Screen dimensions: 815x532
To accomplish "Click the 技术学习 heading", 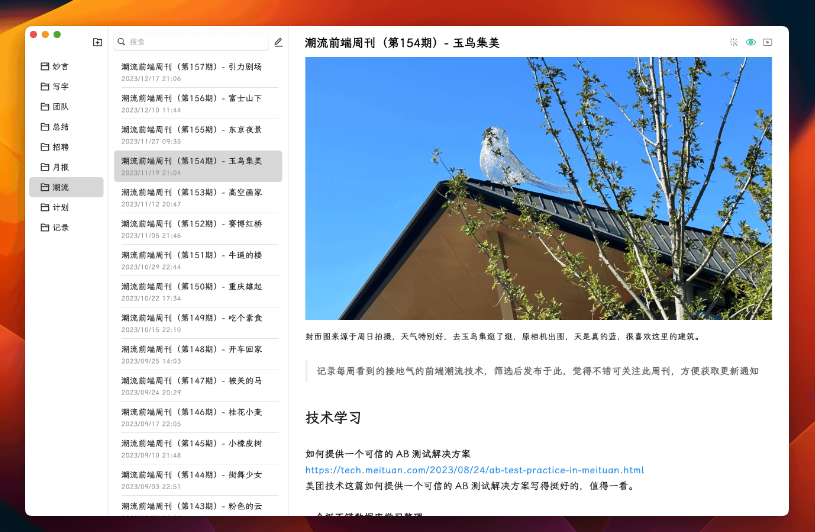I will [333, 418].
